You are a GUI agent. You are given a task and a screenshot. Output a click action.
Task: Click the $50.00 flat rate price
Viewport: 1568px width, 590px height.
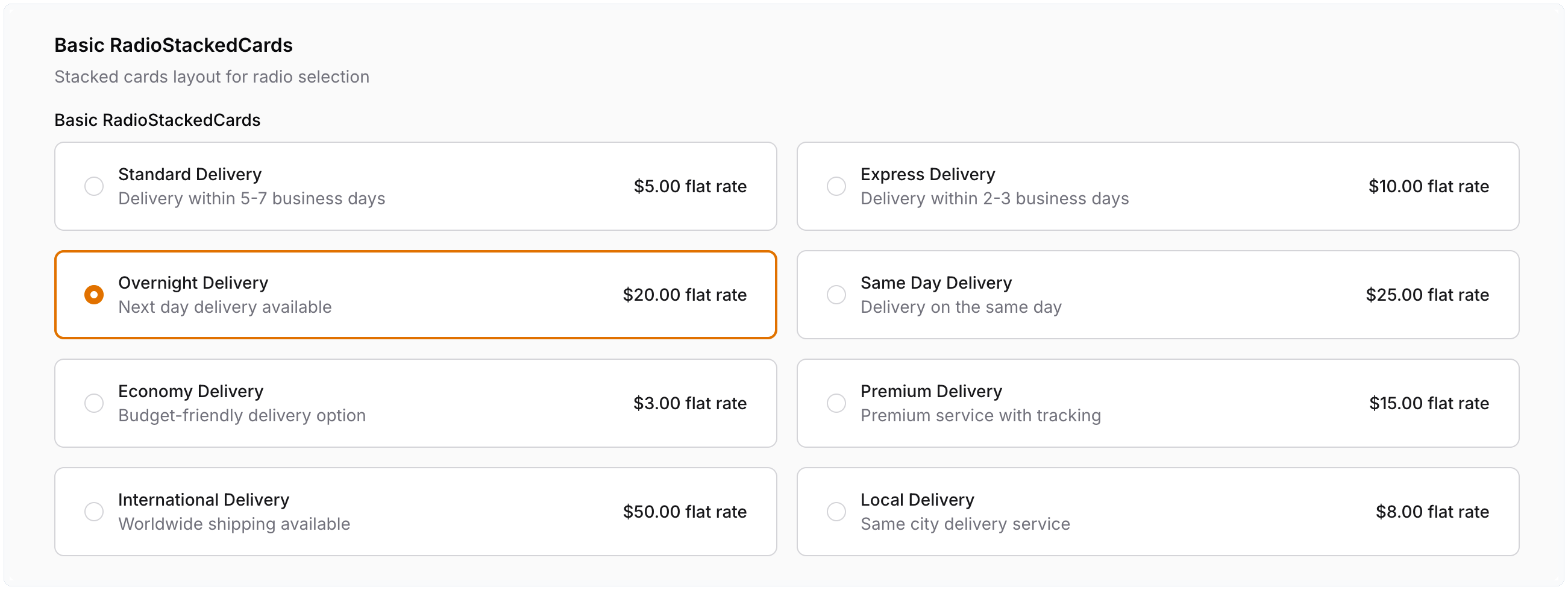(684, 512)
